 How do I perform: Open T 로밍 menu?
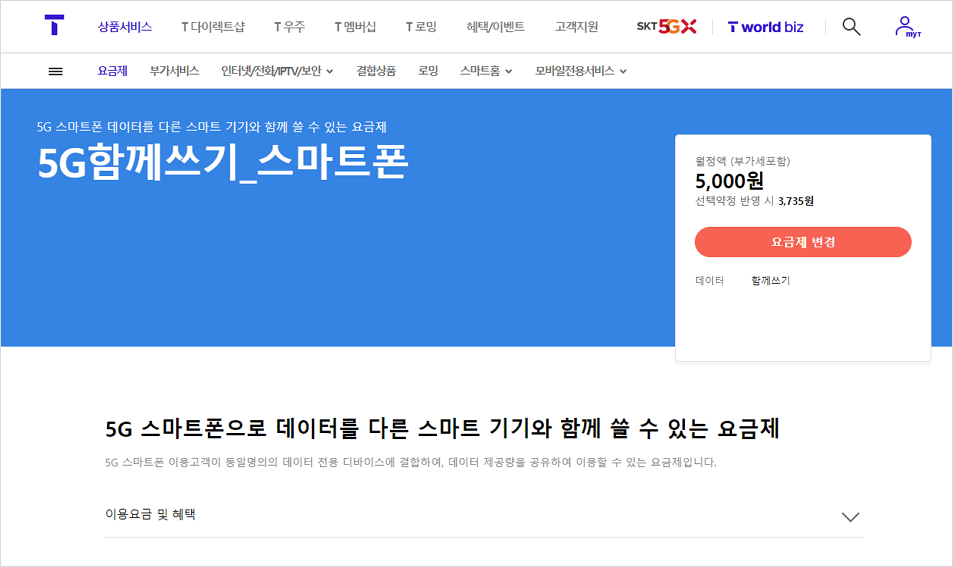[x=421, y=27]
